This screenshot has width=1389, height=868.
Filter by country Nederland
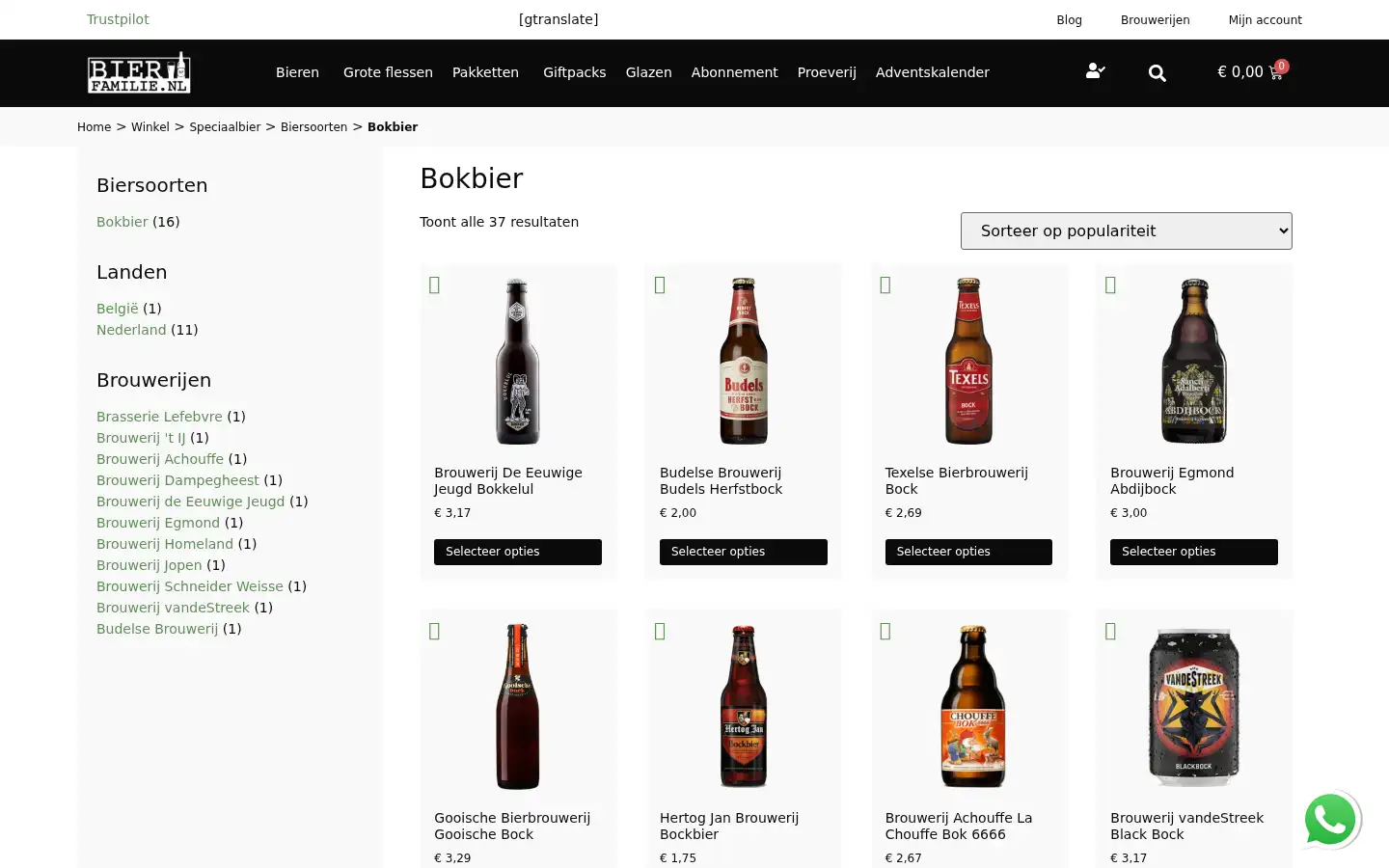pos(131,330)
